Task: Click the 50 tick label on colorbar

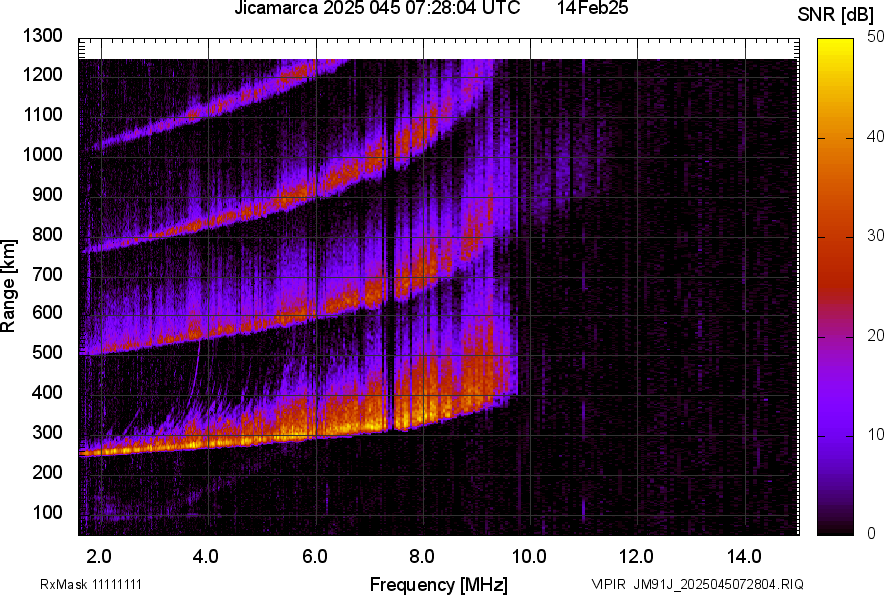Action: [876, 37]
